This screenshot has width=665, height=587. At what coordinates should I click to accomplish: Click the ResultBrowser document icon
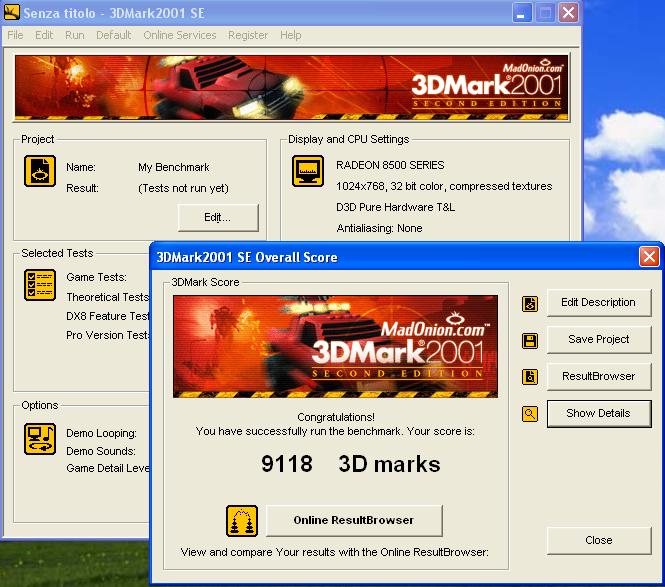(x=530, y=377)
